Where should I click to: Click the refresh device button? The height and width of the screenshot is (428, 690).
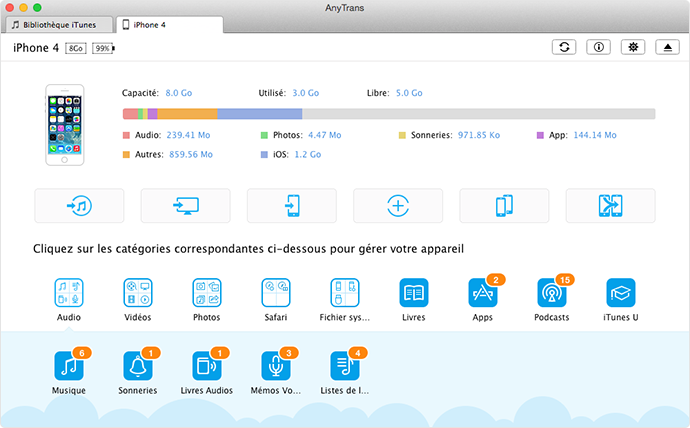tap(564, 47)
